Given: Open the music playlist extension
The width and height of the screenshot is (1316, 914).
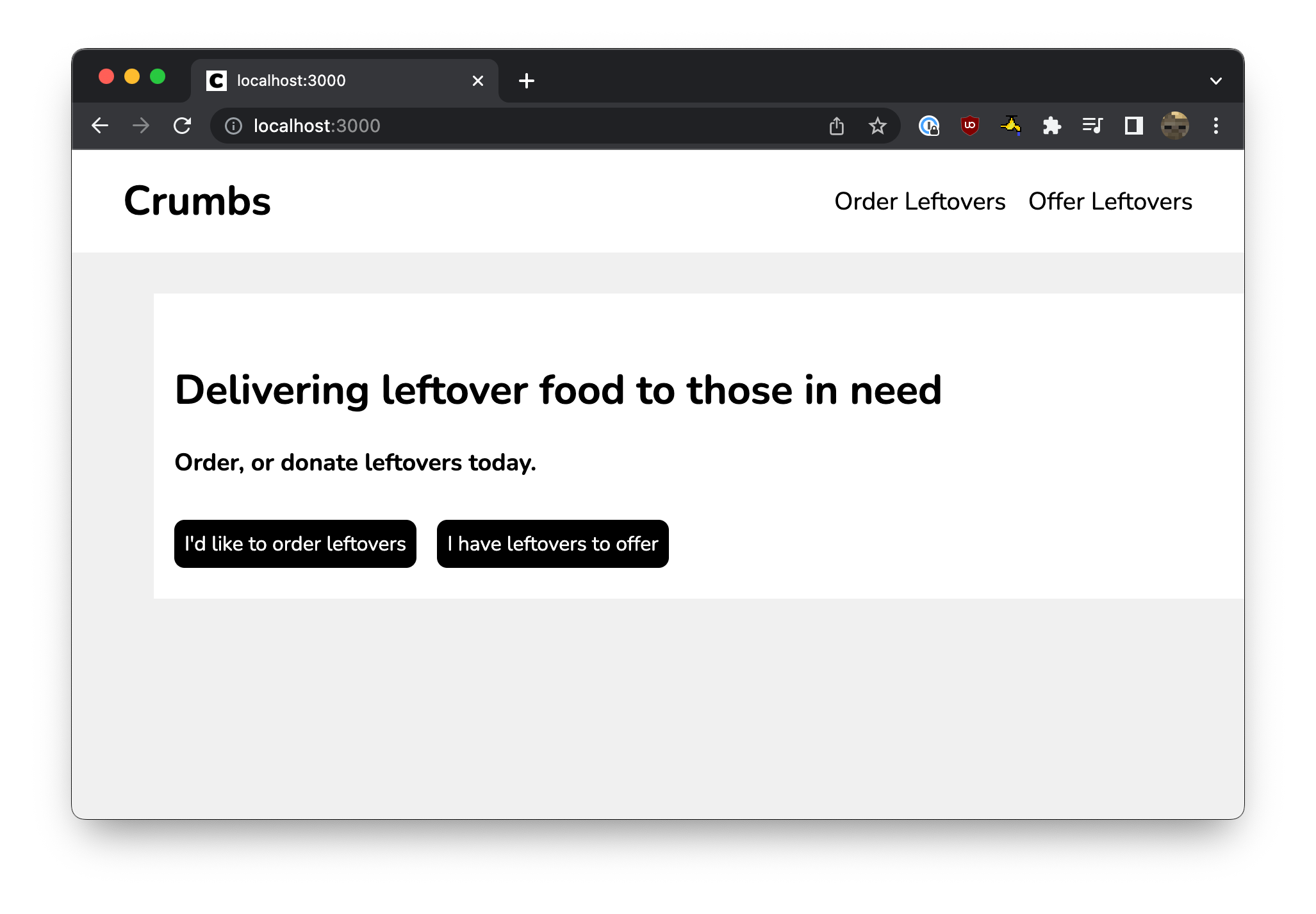Looking at the screenshot, I should tap(1092, 126).
